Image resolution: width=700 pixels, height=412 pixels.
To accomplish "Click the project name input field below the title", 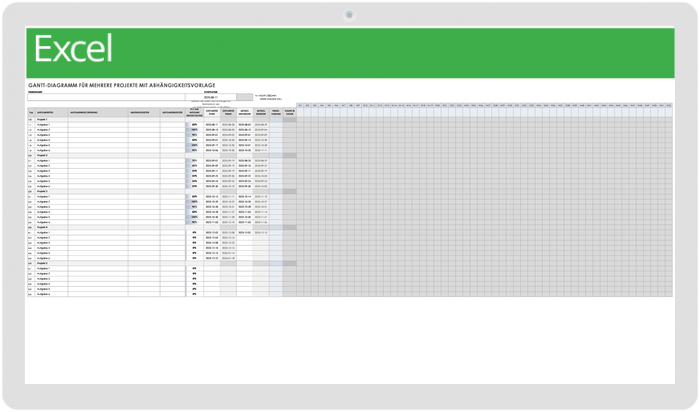I will (x=106, y=97).
